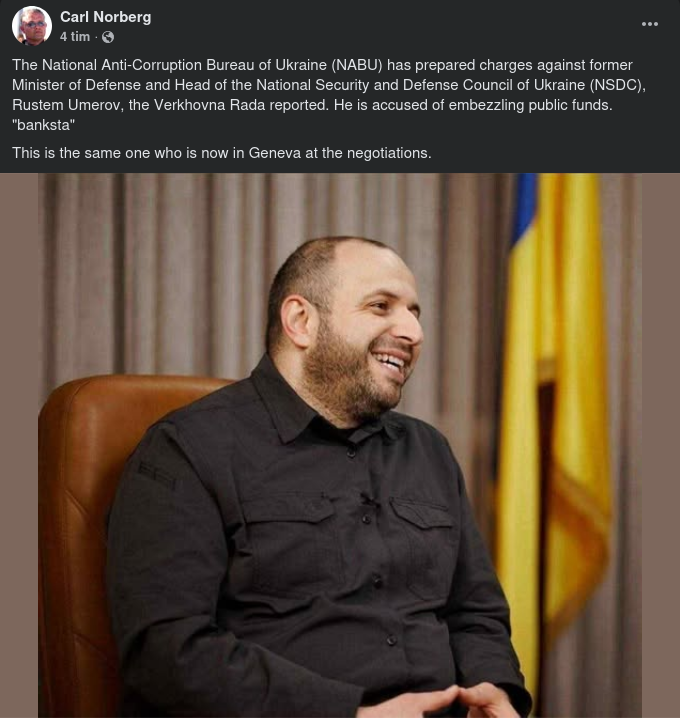Click "Verkhovna Rada reported" in the post

241,105
